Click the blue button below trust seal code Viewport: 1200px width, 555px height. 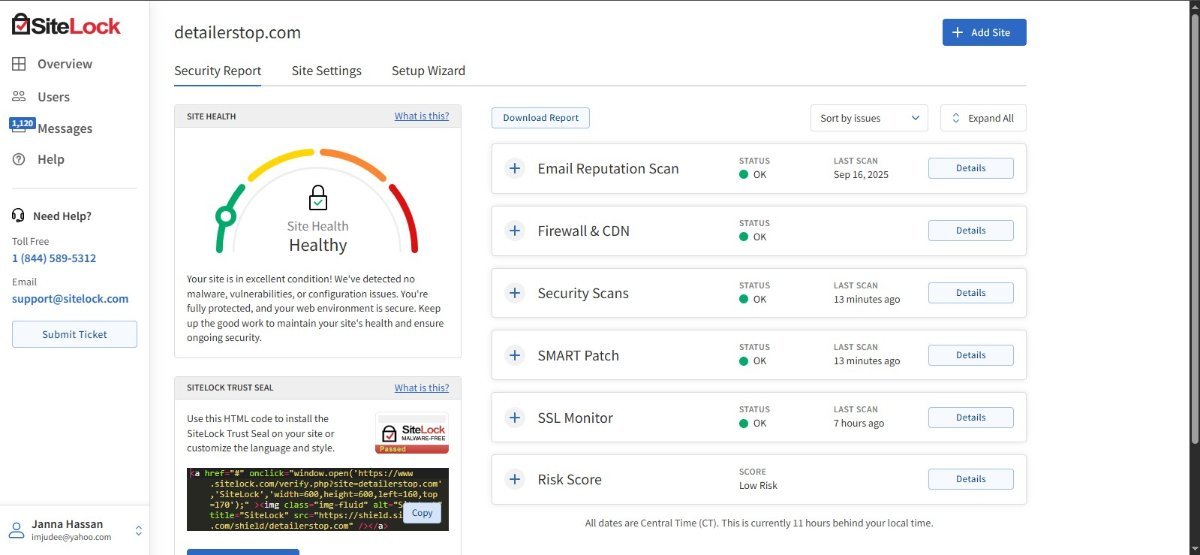243,551
